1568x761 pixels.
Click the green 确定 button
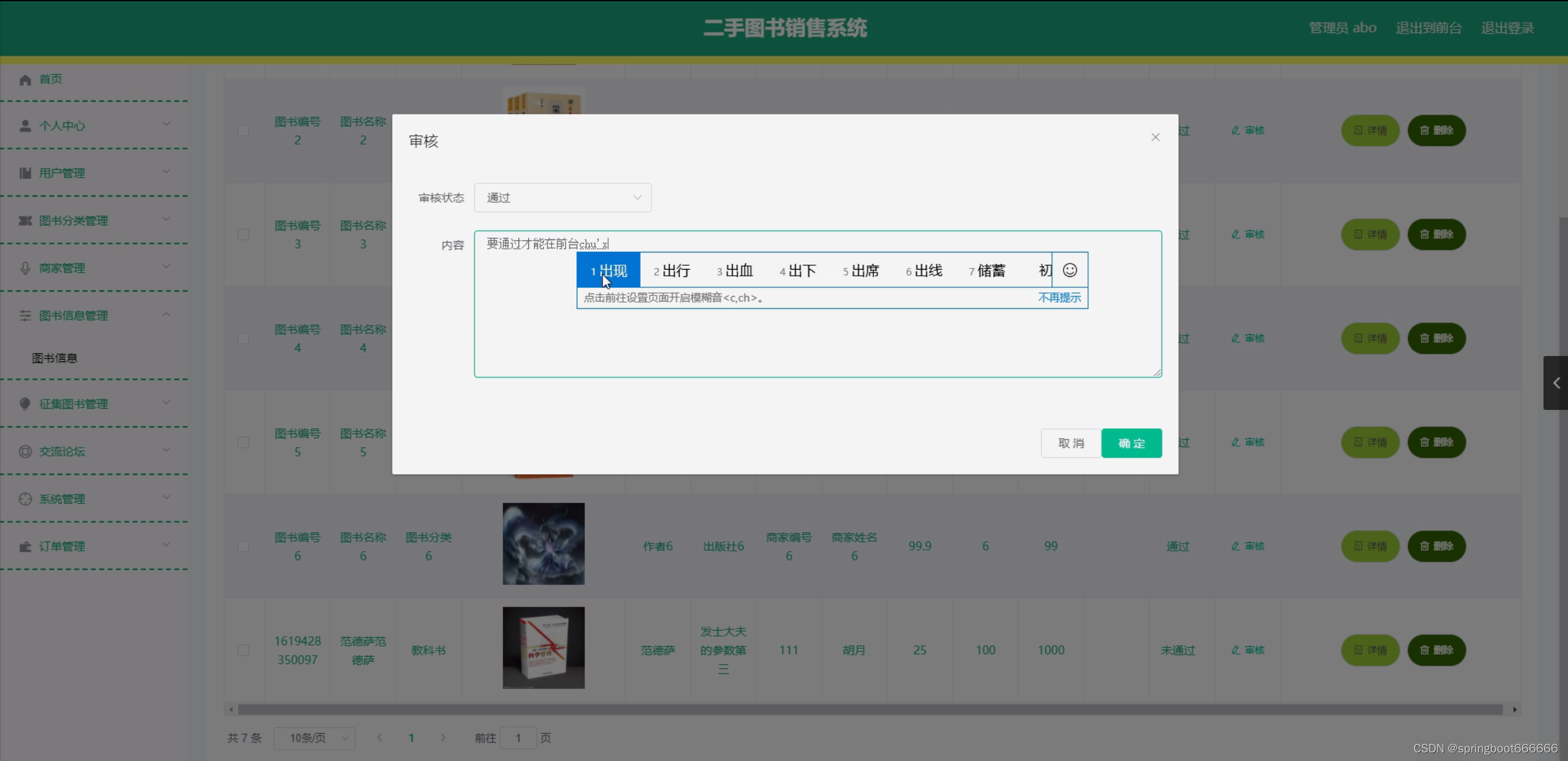coord(1131,443)
